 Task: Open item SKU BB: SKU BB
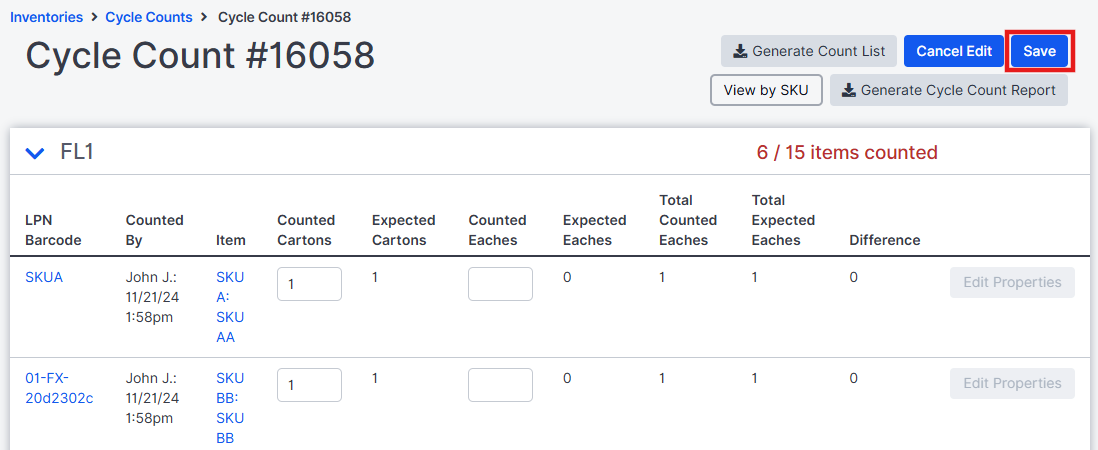pos(230,409)
